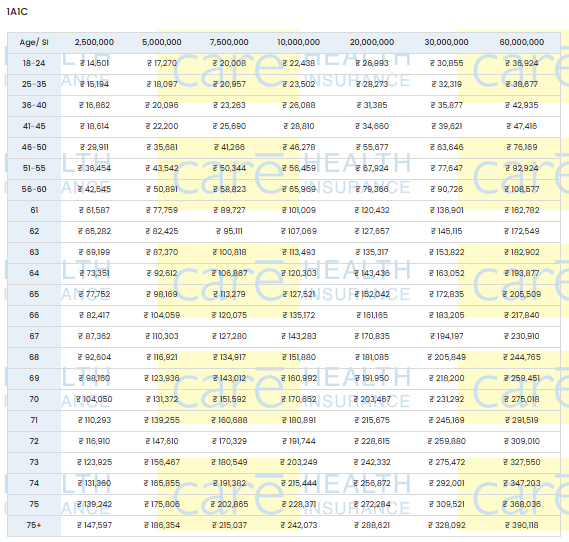569x542 pixels.
Task: Select the 75+ age row label
Action: click(34, 525)
